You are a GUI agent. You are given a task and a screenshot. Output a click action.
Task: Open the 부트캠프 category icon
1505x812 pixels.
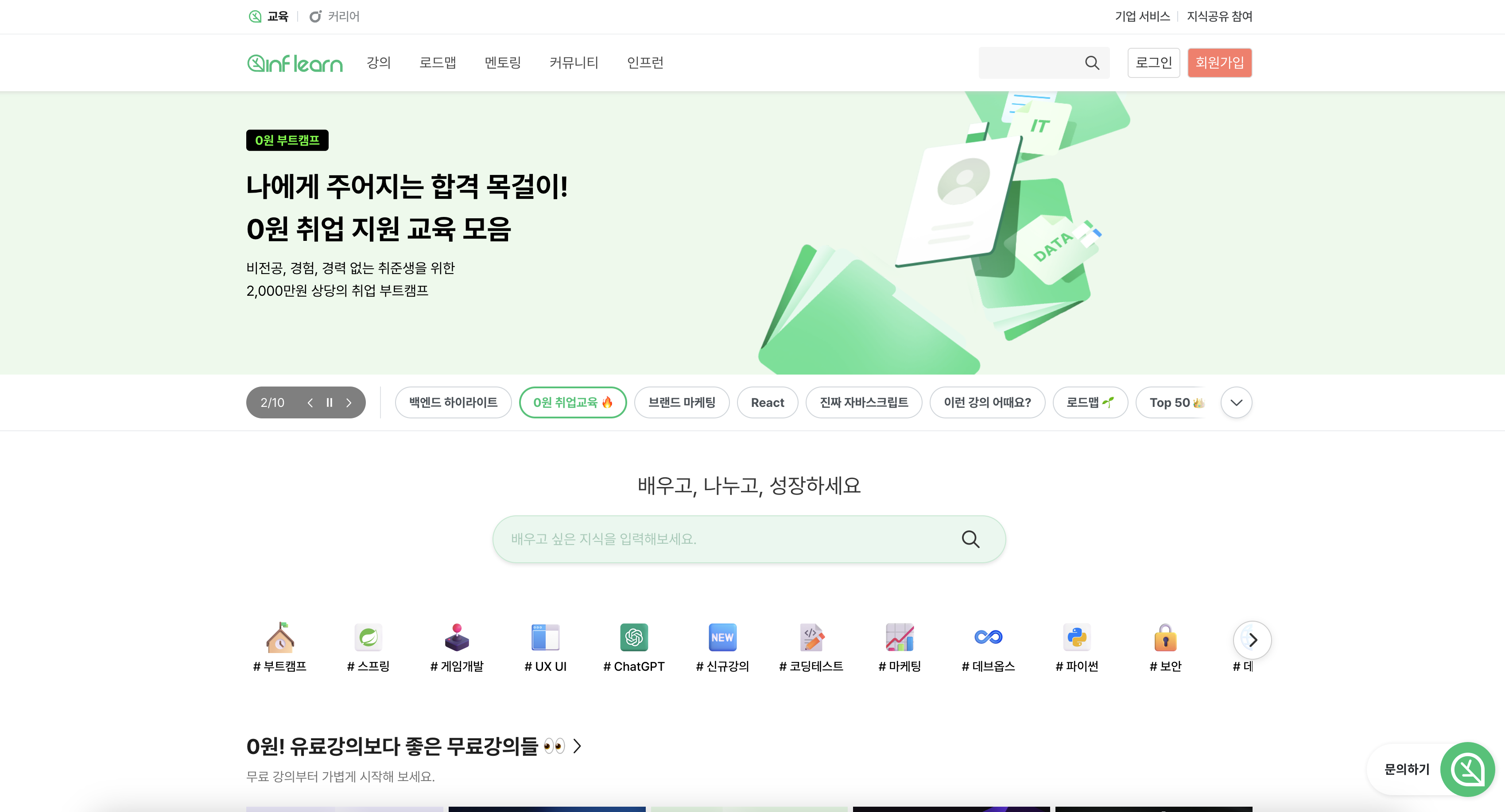point(280,638)
